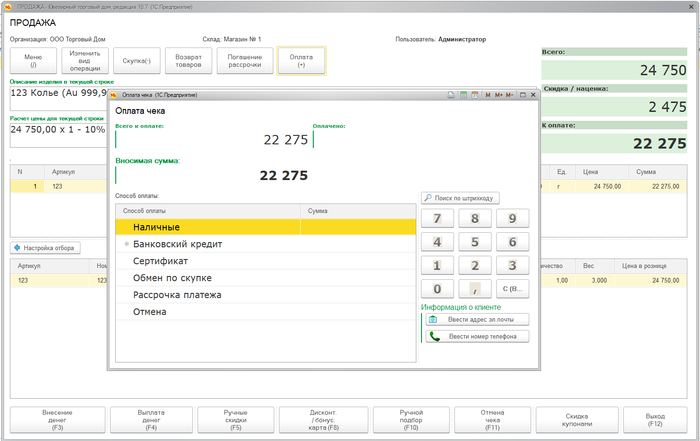Viewport: 700px width, 441px height.
Task: Select Наличные payment method
Action: (266, 227)
